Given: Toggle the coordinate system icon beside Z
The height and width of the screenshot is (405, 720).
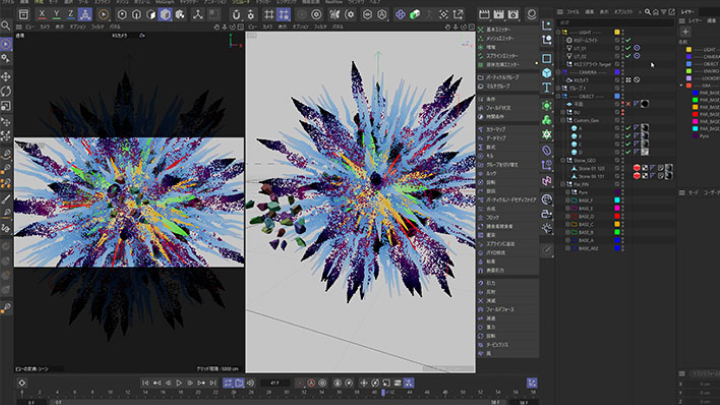Looking at the screenshot, I should tap(85, 15).
